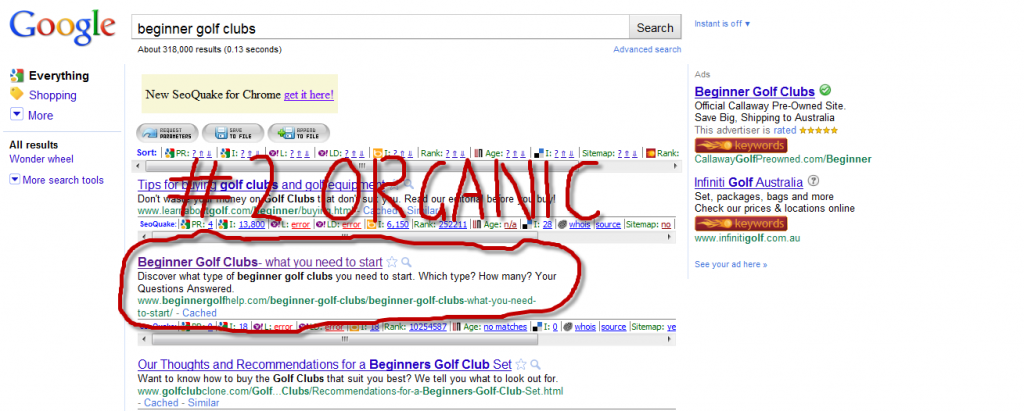Click Age no matches for beginnergolfhelp
Screen dimensions: 1024x411
tap(505, 327)
